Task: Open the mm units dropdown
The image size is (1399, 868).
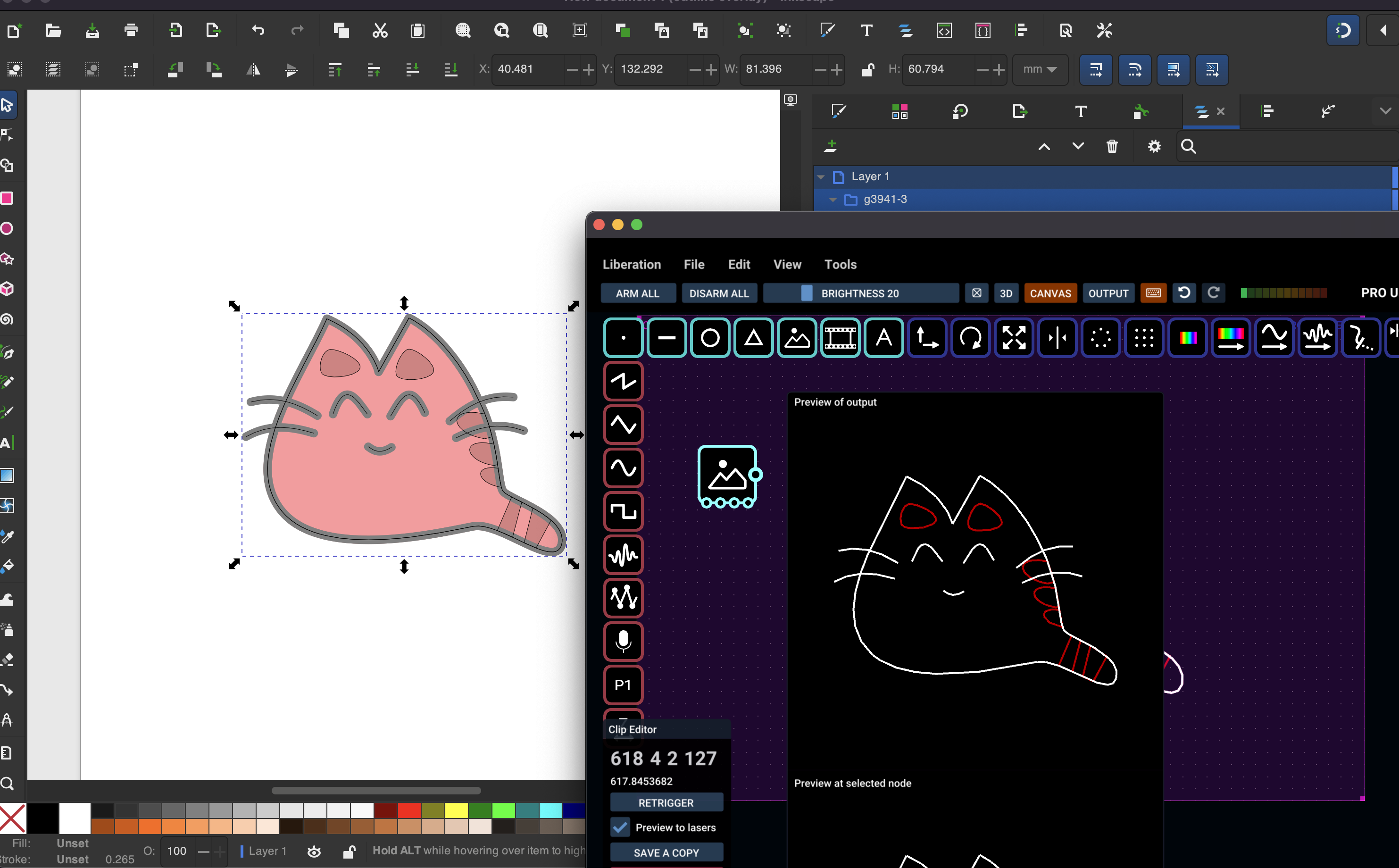Action: point(1040,69)
